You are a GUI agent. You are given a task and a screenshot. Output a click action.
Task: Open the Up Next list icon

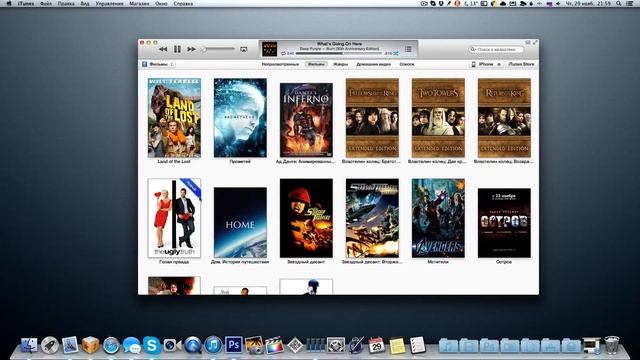[408, 49]
